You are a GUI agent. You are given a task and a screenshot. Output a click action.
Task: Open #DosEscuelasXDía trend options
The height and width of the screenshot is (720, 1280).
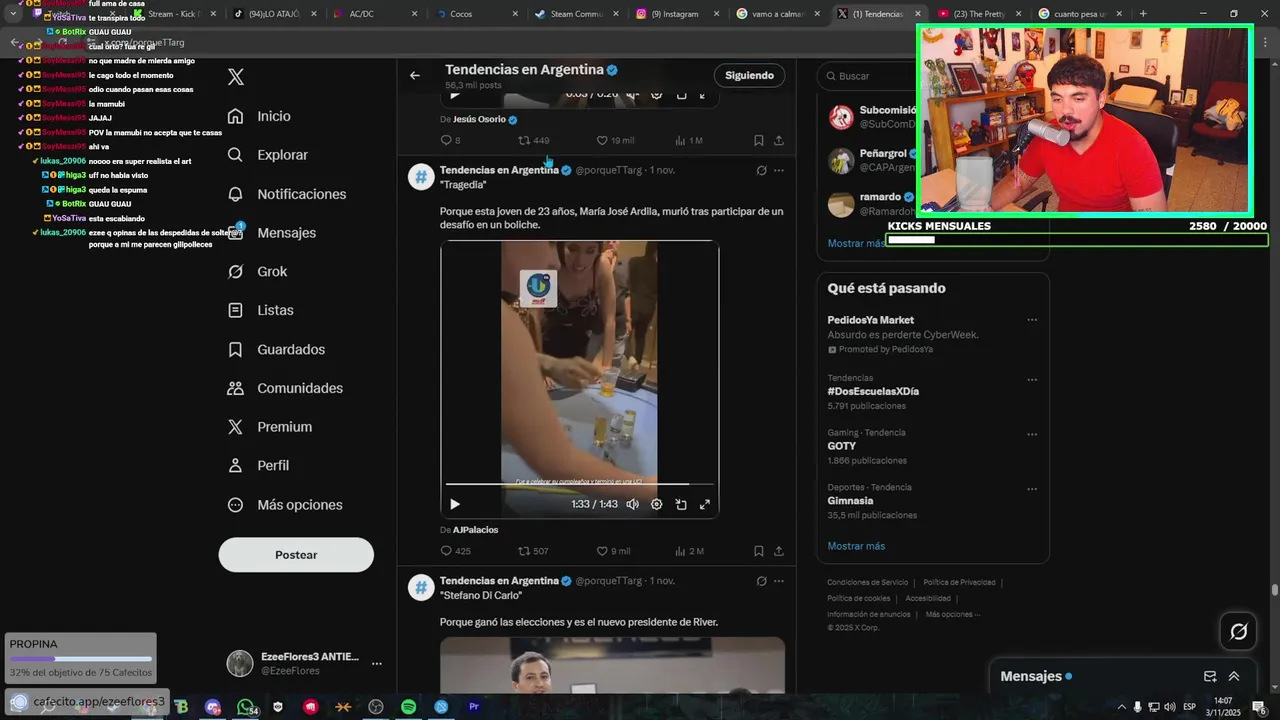[x=1032, y=380]
